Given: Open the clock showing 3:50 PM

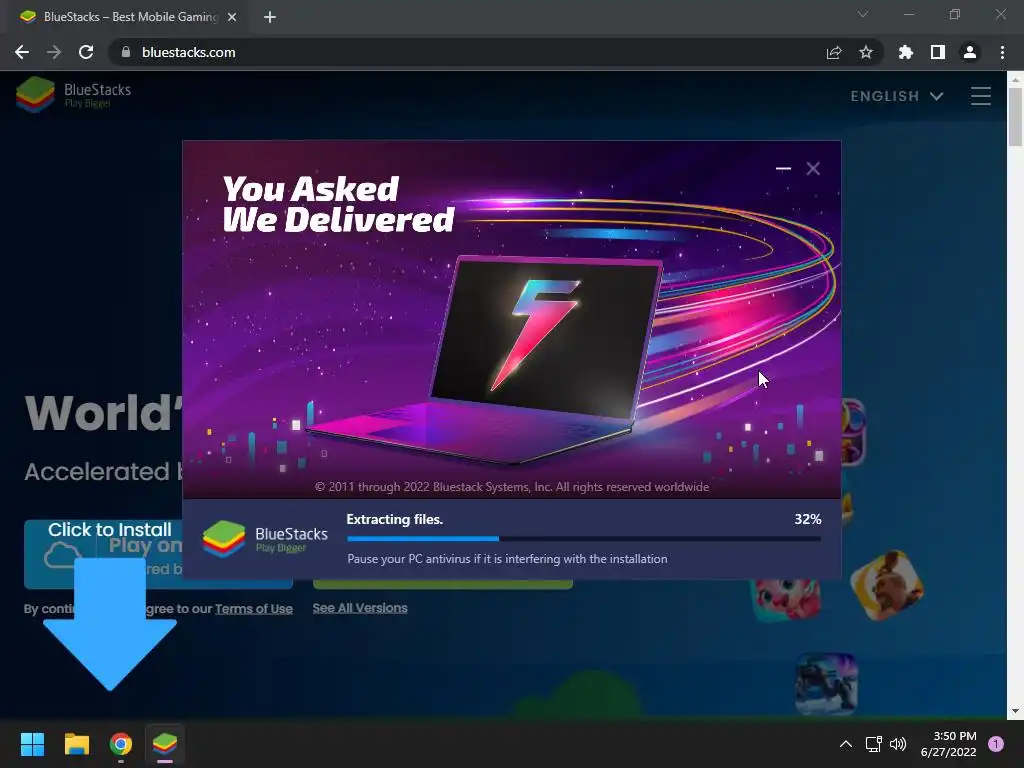Looking at the screenshot, I should (948, 743).
